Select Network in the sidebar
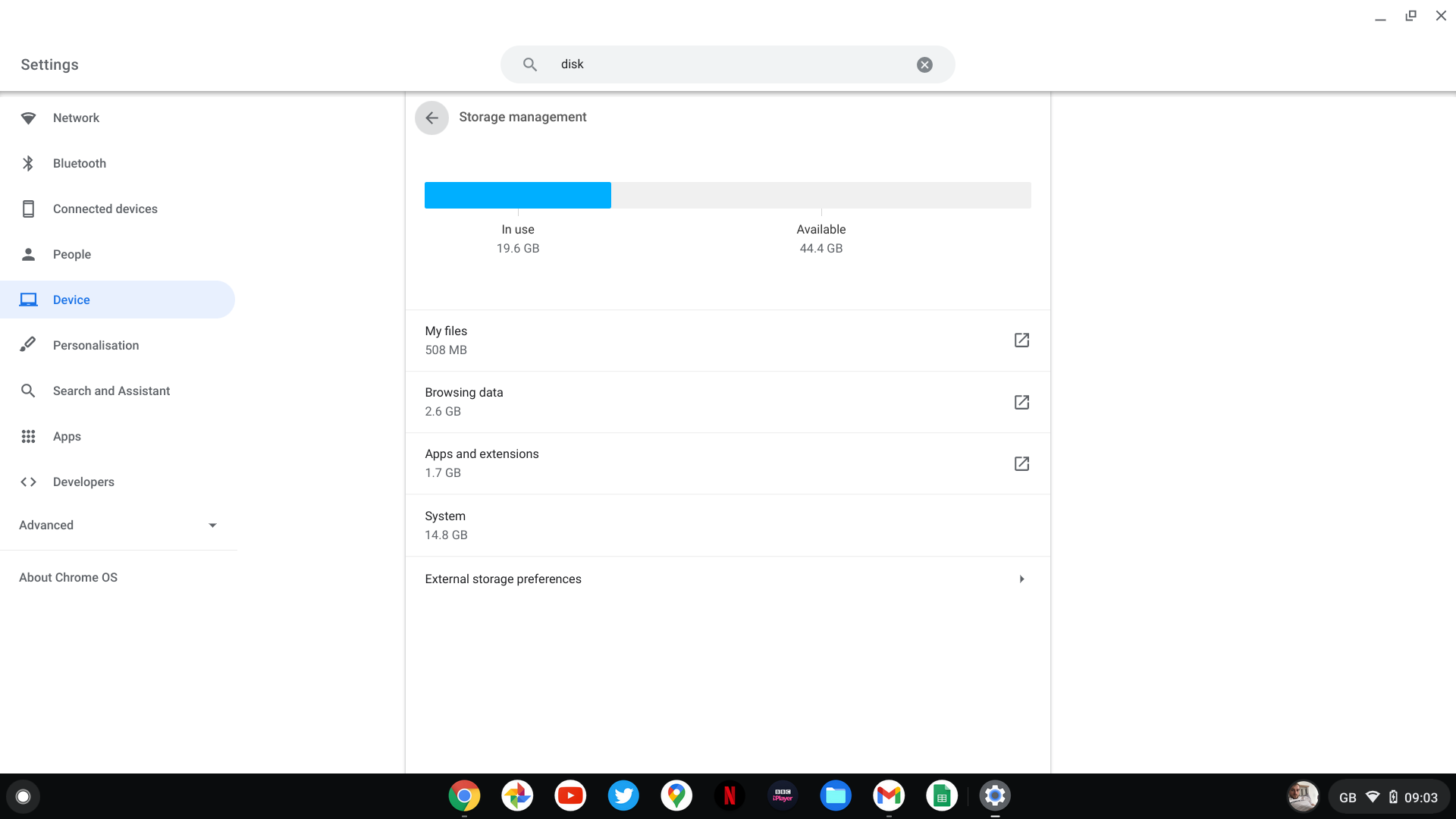Image resolution: width=1456 pixels, height=819 pixels. pyautogui.click(x=76, y=118)
